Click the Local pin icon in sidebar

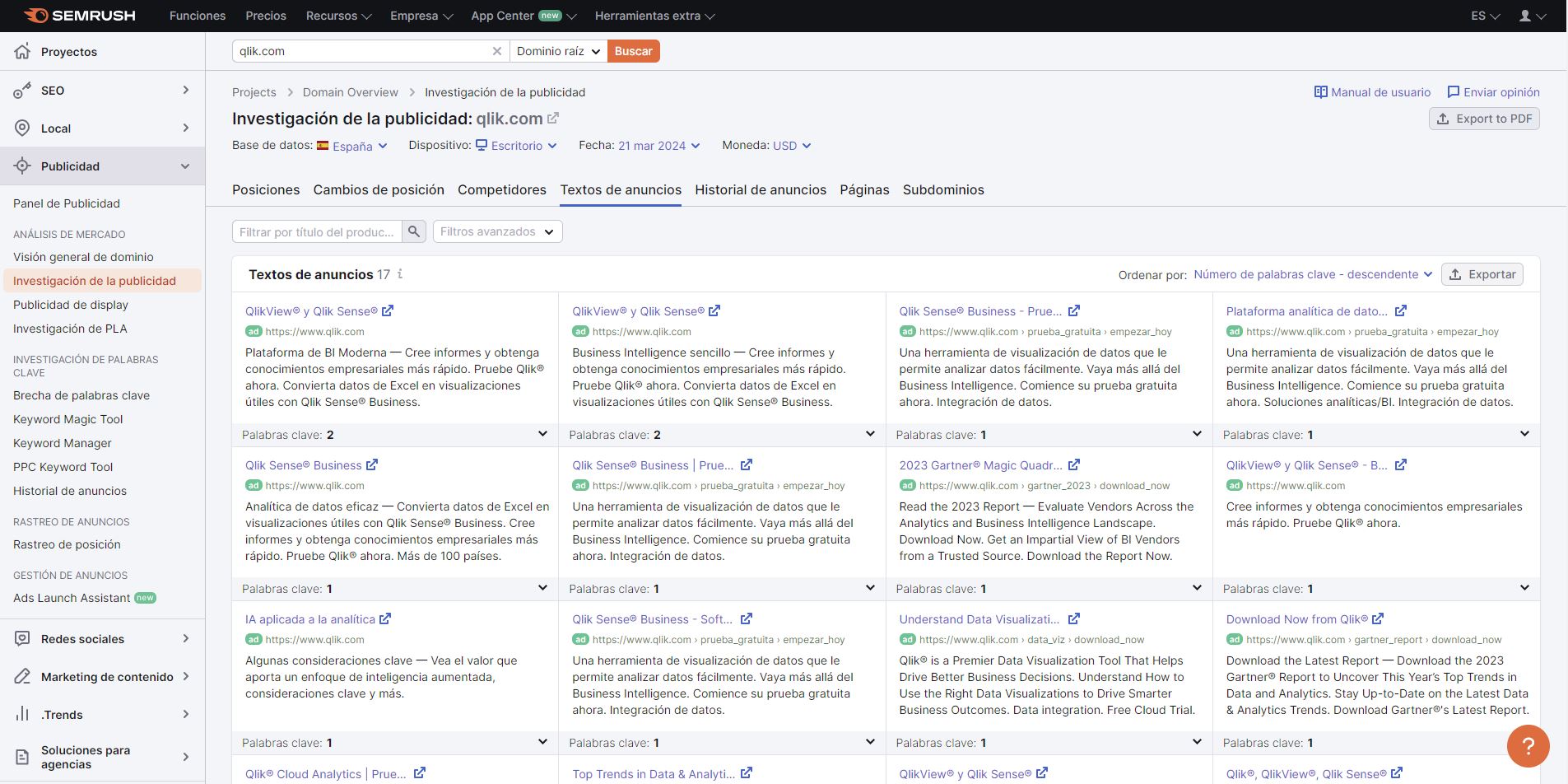point(22,128)
